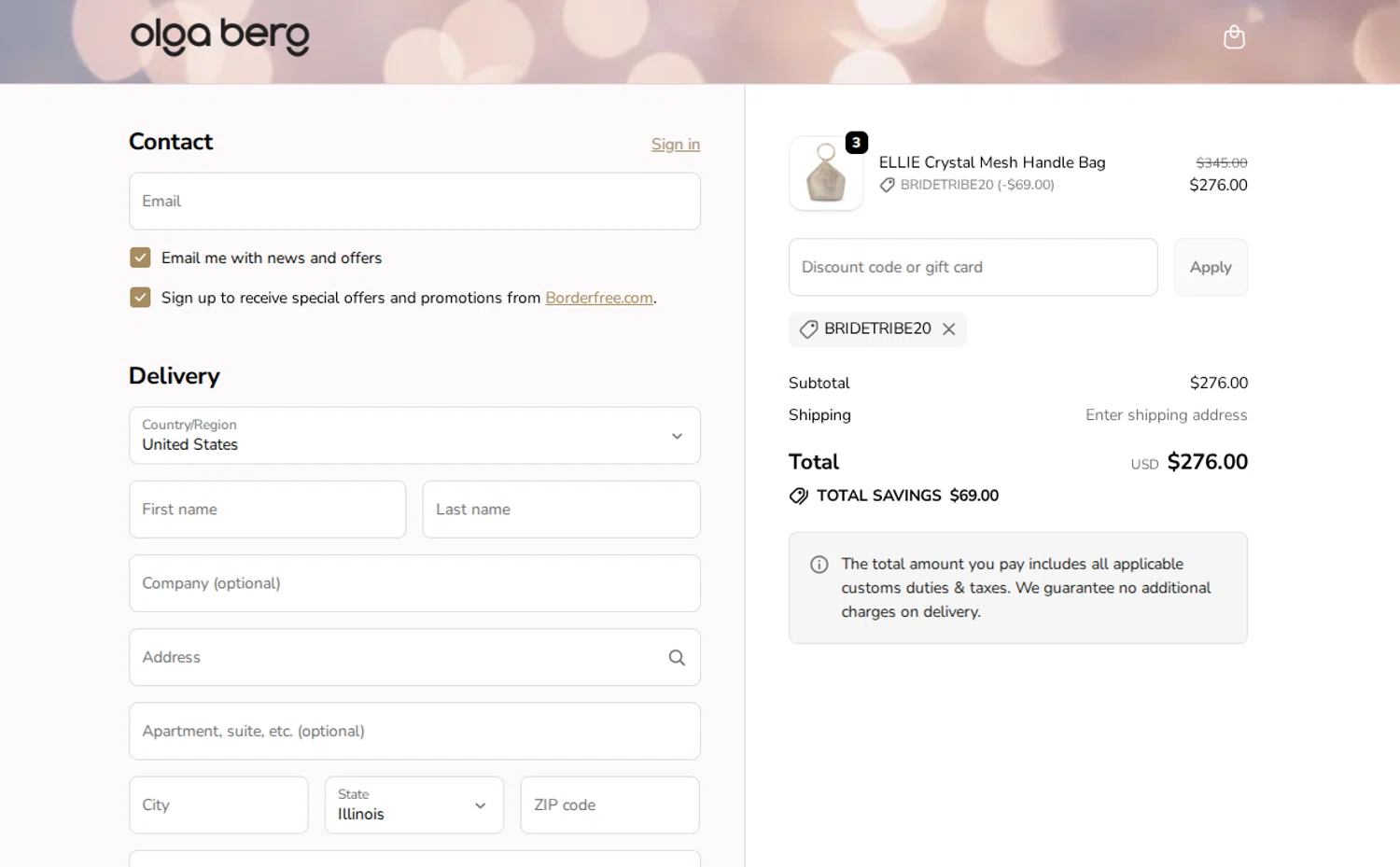Screen dimensions: 1400x867
Task: Click the olga berg logo
Action: click(220, 36)
